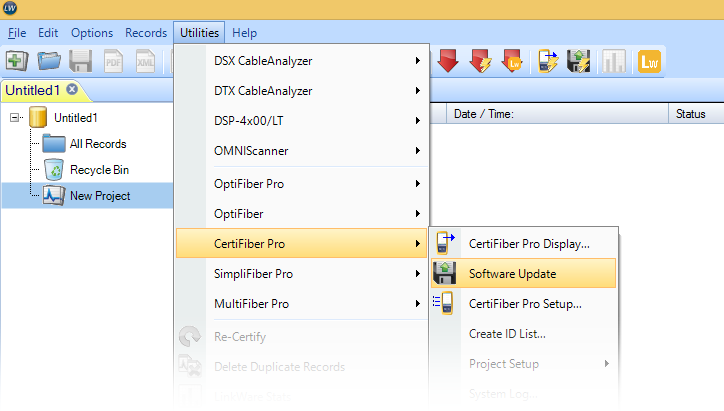Click the Software Update disk icon
This screenshot has width=724, height=411.
445,273
